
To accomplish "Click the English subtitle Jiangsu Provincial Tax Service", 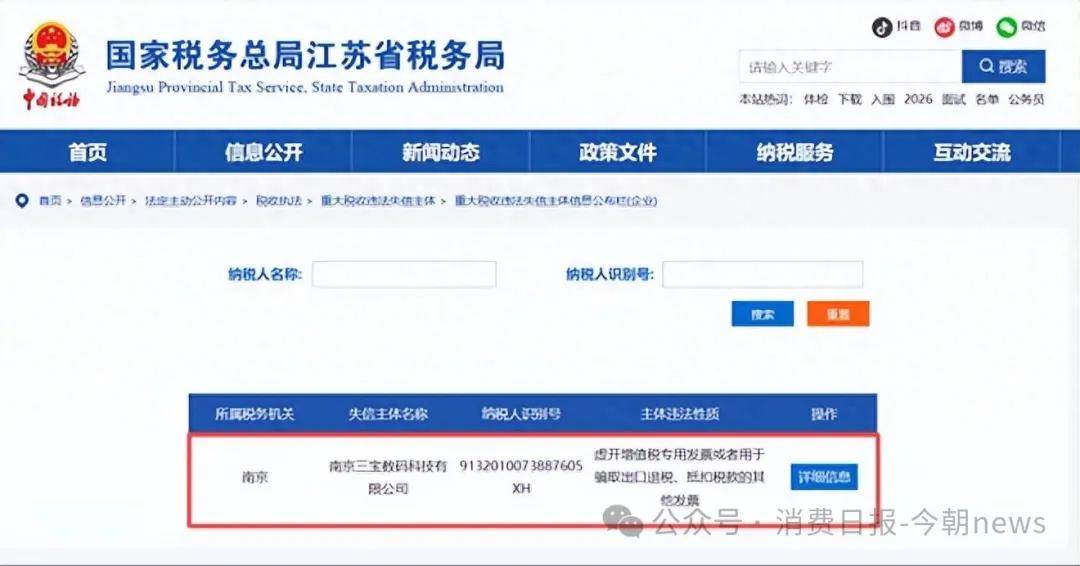I will point(304,87).
